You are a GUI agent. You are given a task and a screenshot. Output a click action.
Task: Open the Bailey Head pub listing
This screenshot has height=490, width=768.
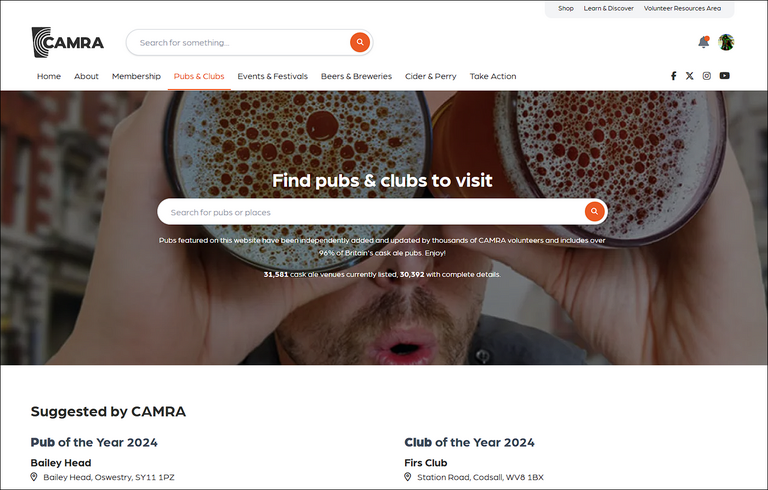point(61,463)
